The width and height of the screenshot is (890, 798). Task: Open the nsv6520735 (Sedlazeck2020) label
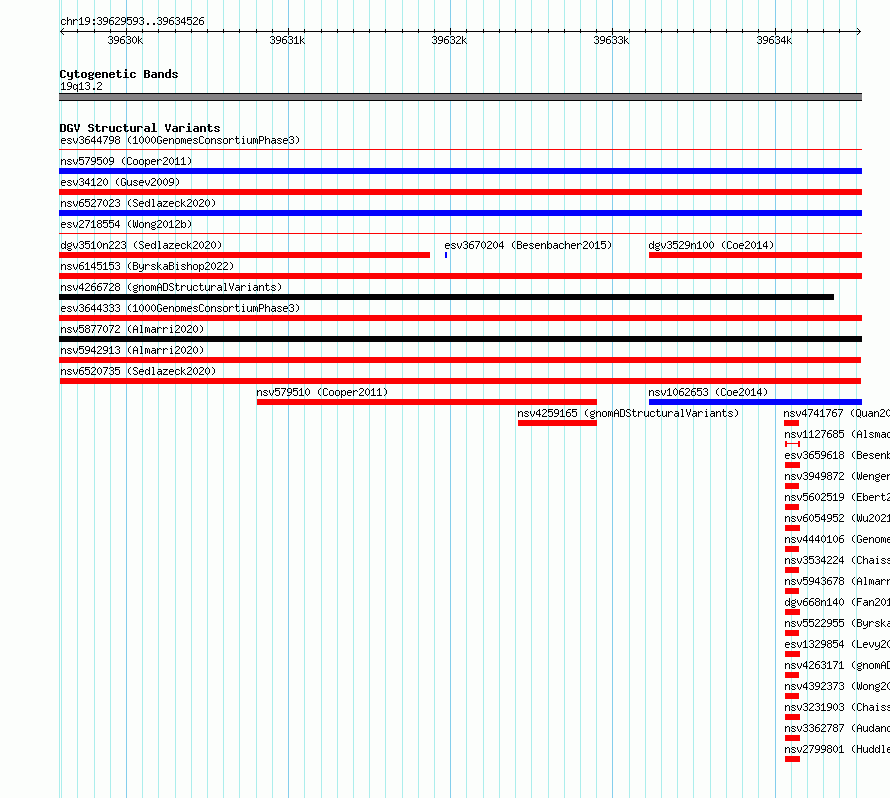[x=138, y=371]
